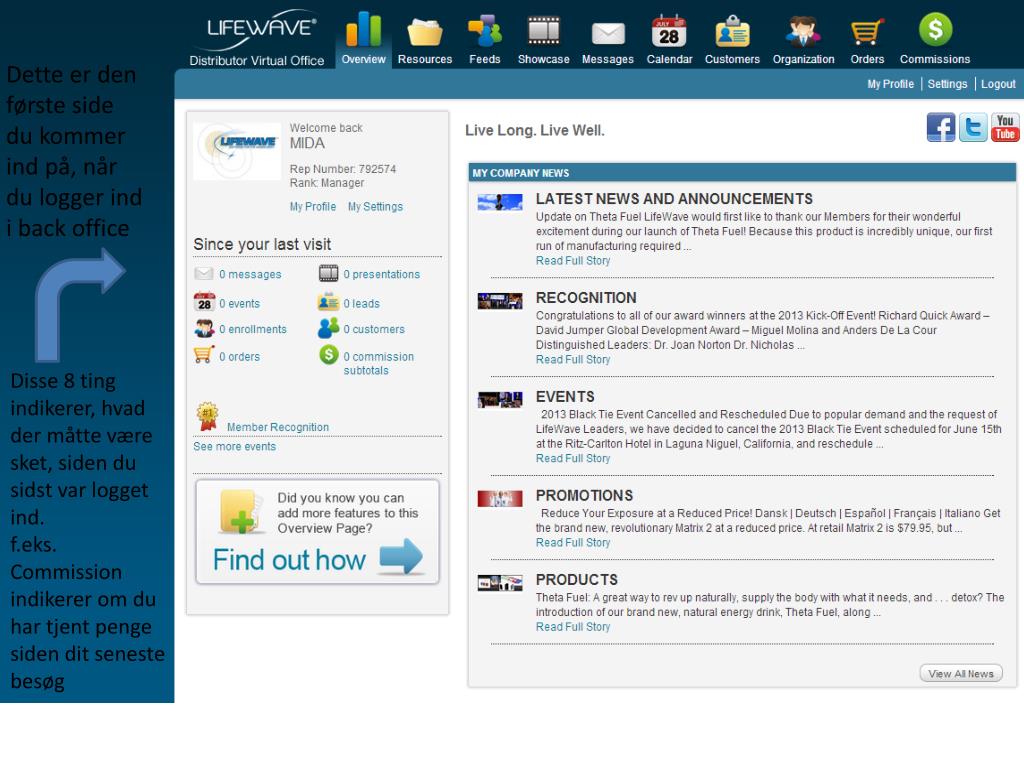Open My Profile link under Rank

tap(313, 206)
